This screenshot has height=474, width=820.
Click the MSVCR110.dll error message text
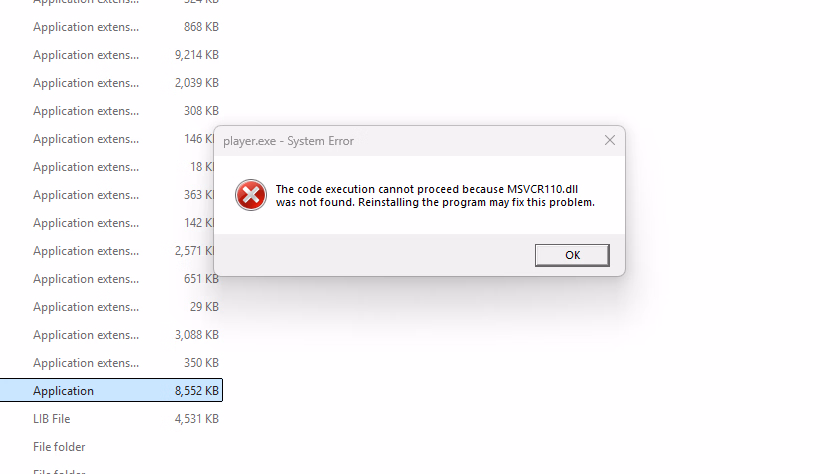coord(435,196)
